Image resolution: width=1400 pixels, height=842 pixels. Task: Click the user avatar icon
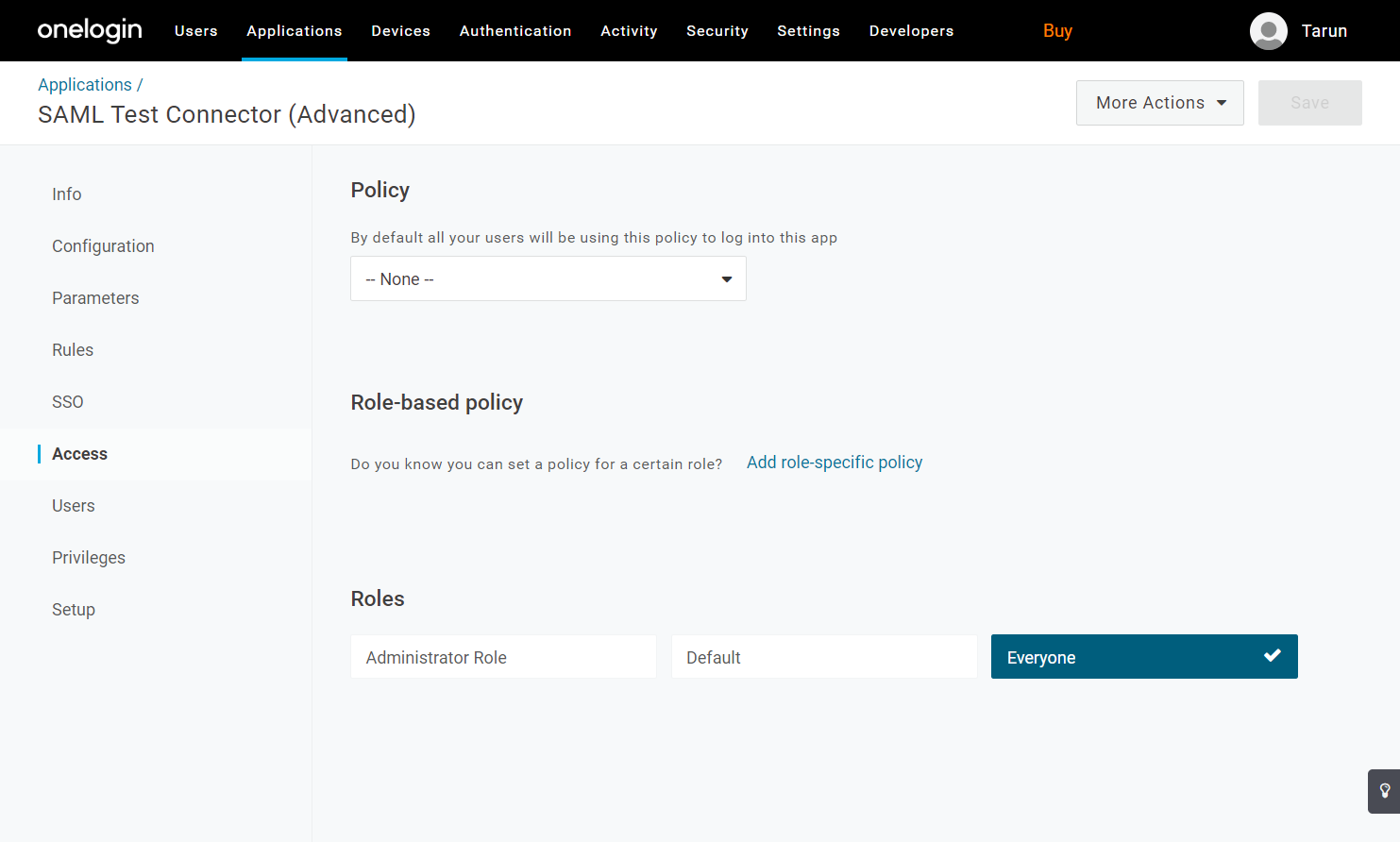point(1268,31)
